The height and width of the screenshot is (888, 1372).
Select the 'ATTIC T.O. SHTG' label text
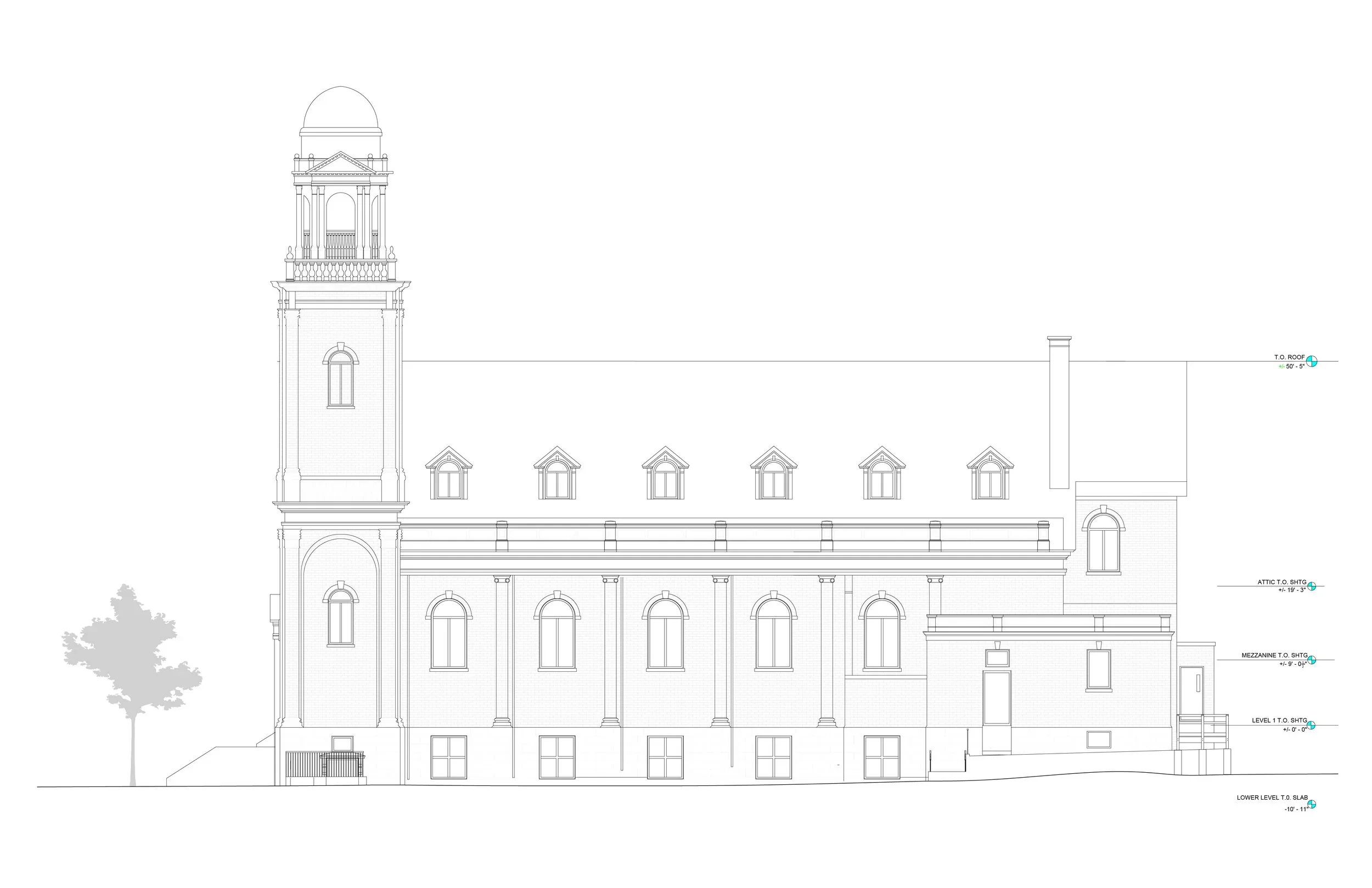pos(1282,582)
